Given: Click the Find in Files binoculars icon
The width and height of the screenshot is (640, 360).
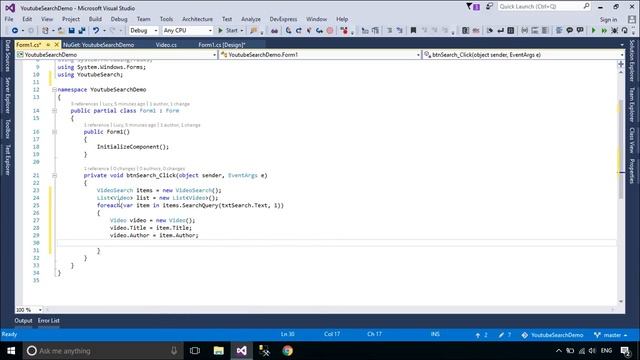Looking at the screenshot, I should coord(274,31).
